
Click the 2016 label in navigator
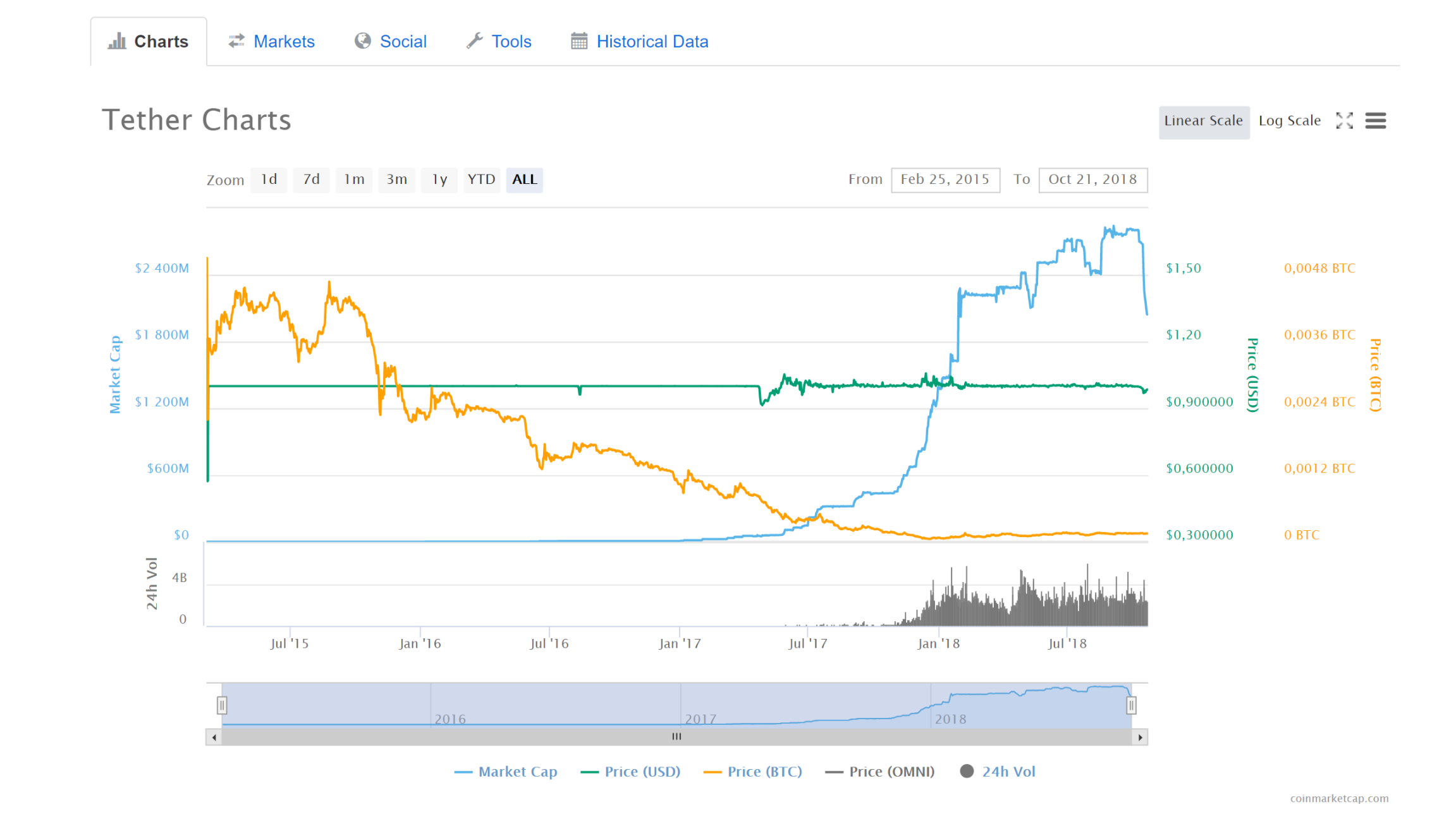click(450, 719)
